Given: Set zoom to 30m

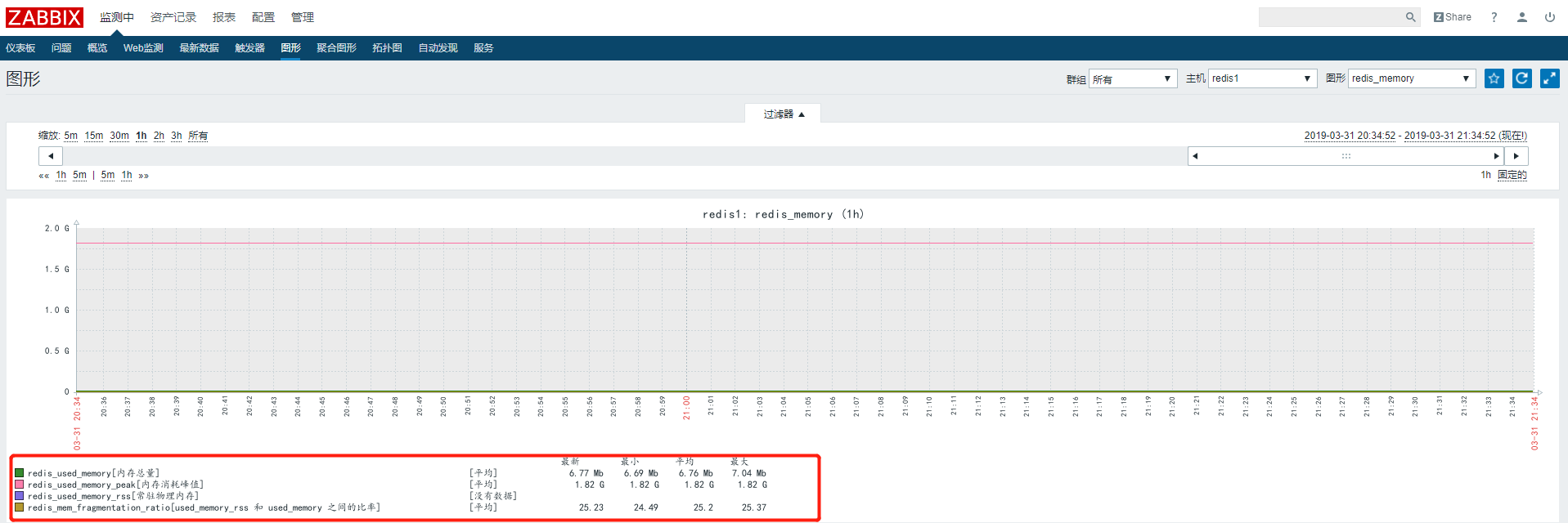Looking at the screenshot, I should pos(119,136).
